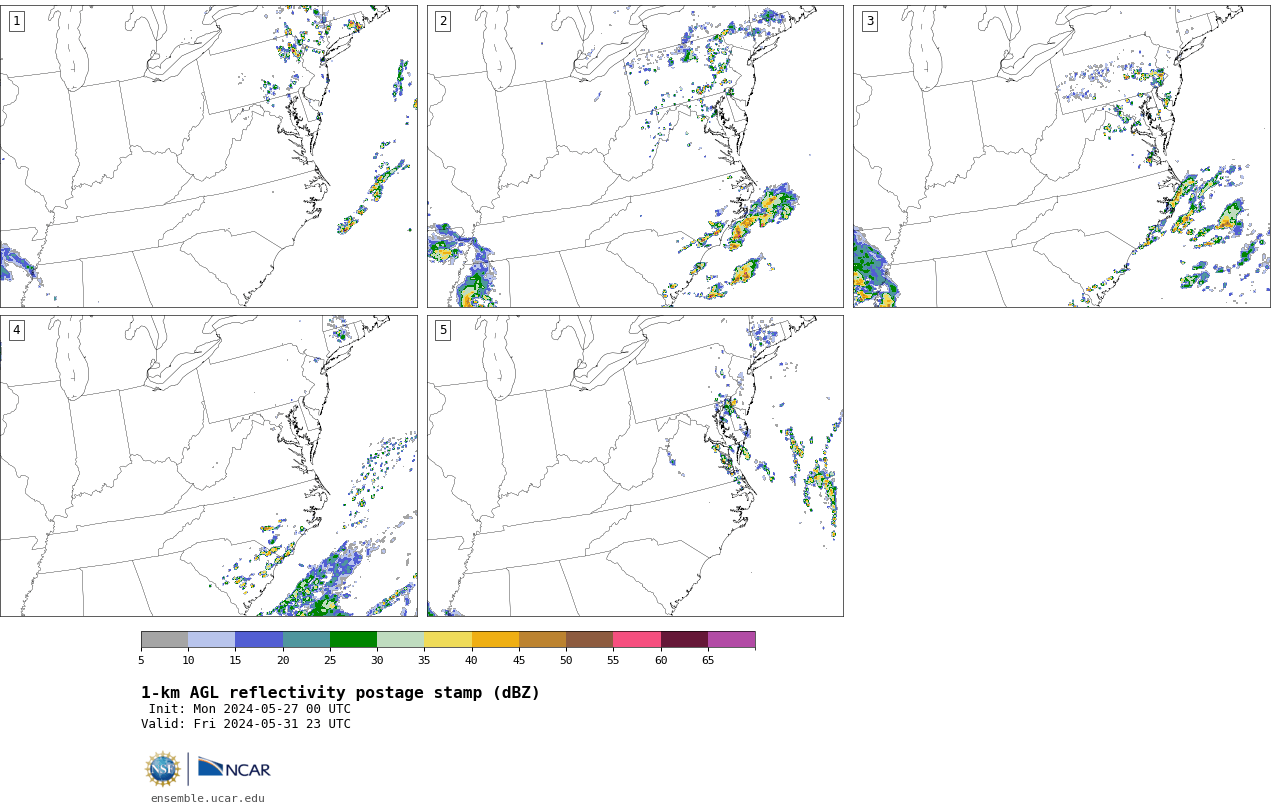Click the 1-km AGL reflectivity title
This screenshot has width=1280, height=809.
(x=340, y=693)
